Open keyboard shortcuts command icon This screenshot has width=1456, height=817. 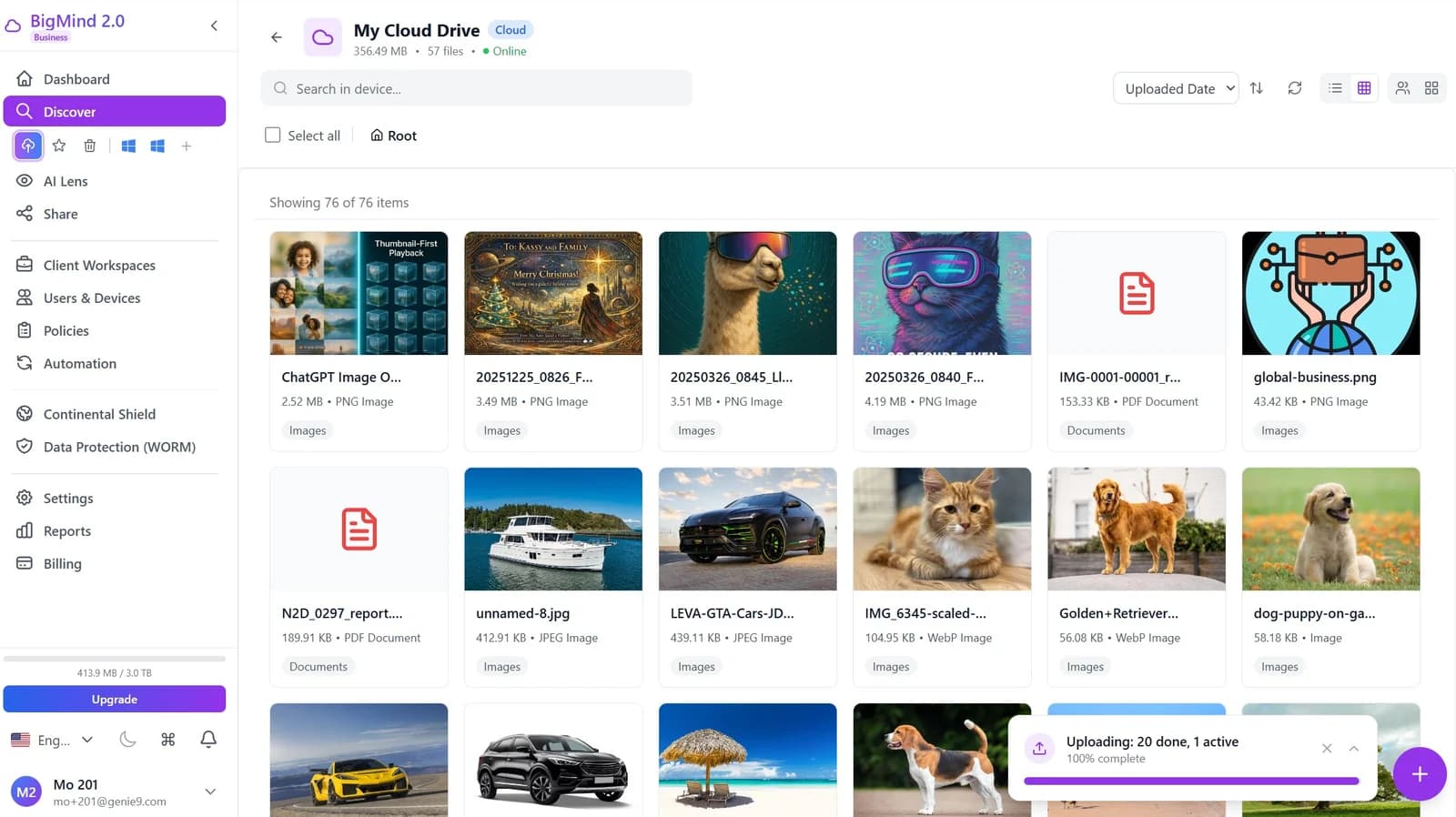click(167, 740)
